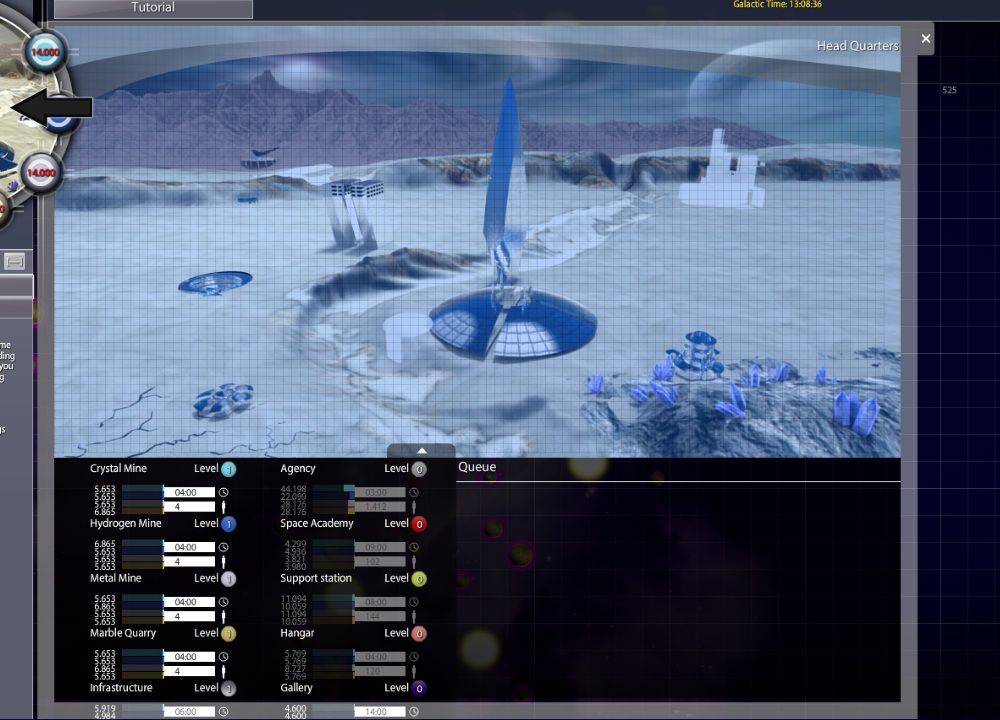Image resolution: width=1000 pixels, height=720 pixels.
Task: Click the small panel icon on left sidebar
Action: coord(15,261)
